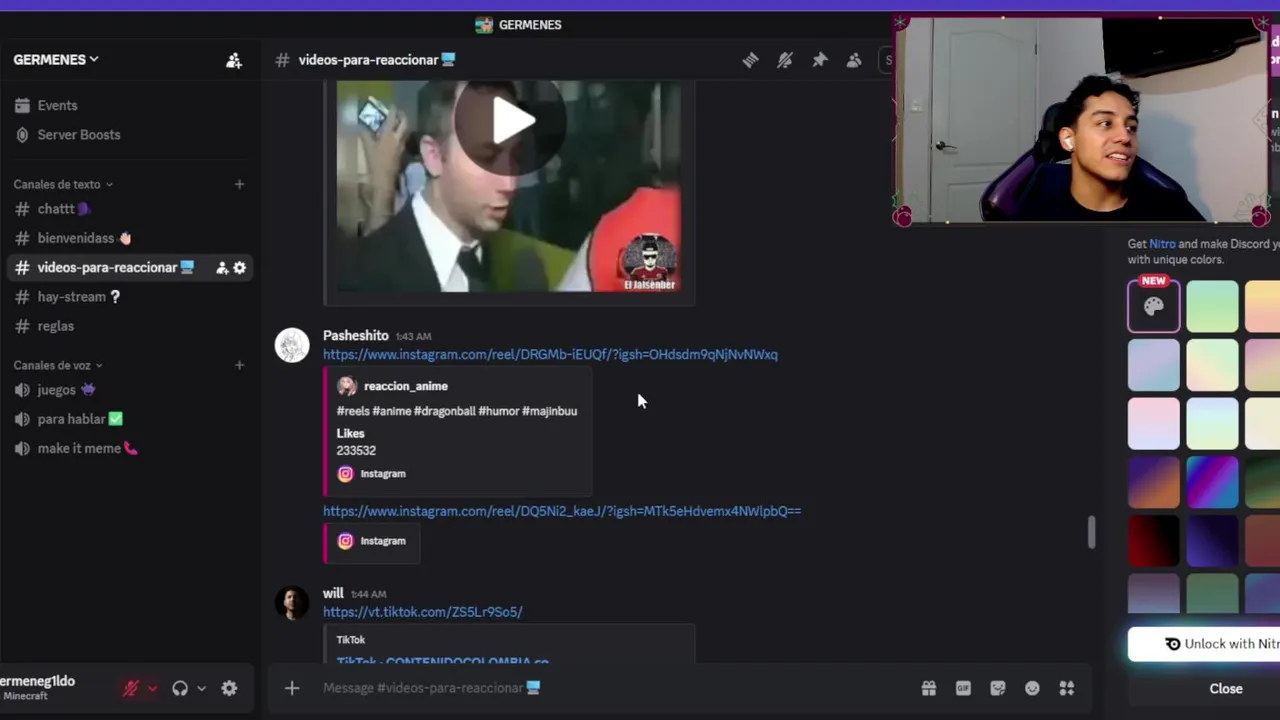Add a channel to Canales de texto
Viewport: 1280px width, 720px height.
239,184
